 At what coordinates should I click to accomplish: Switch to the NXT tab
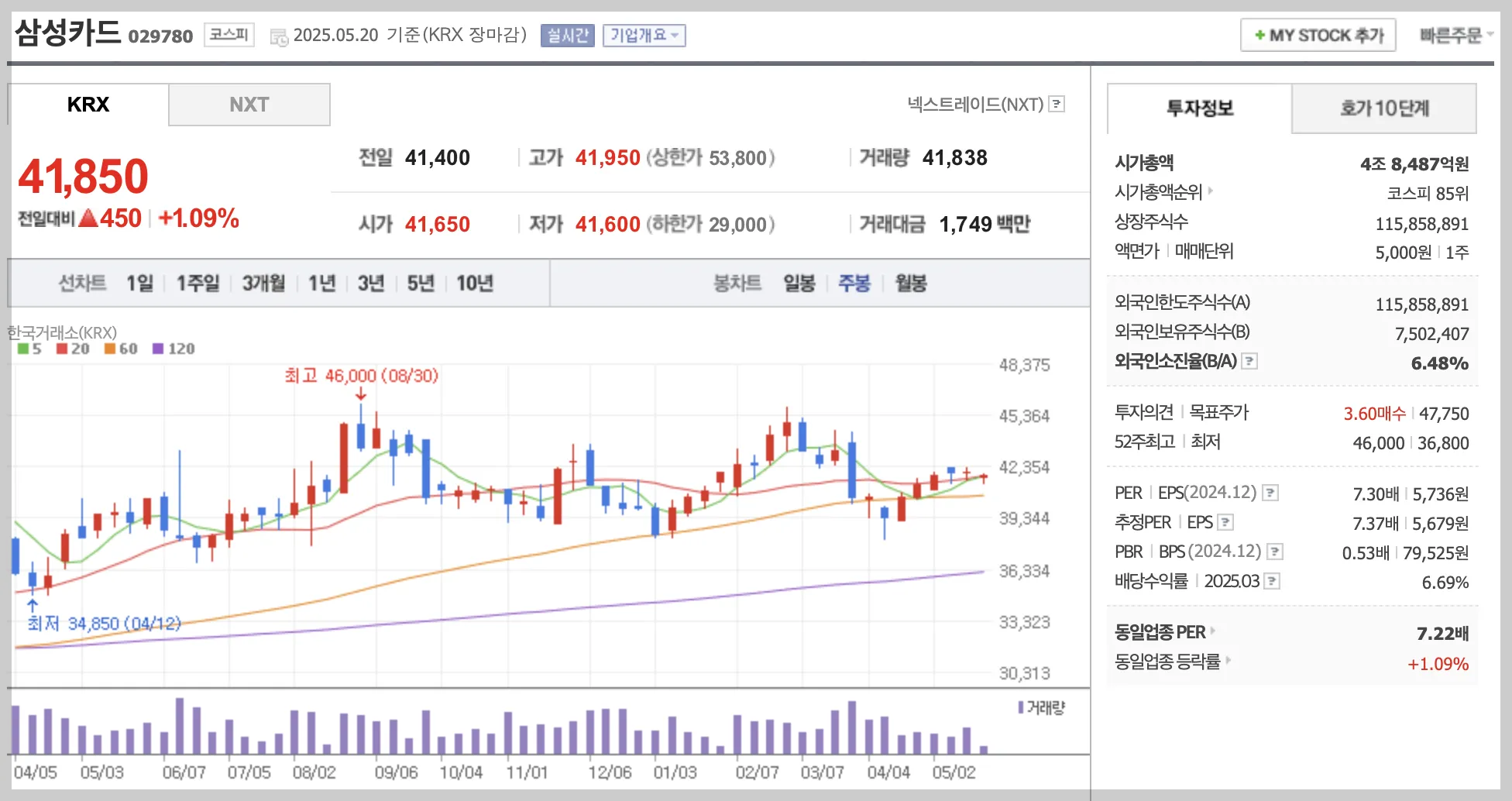[x=249, y=105]
